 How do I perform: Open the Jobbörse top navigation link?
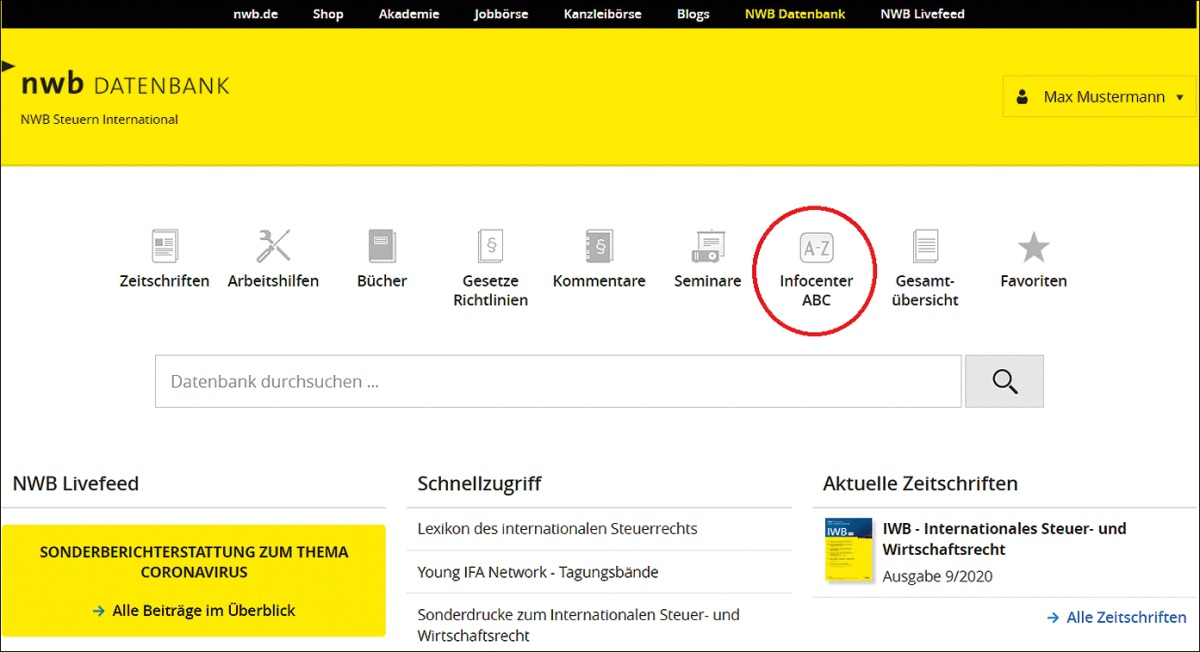(x=501, y=14)
